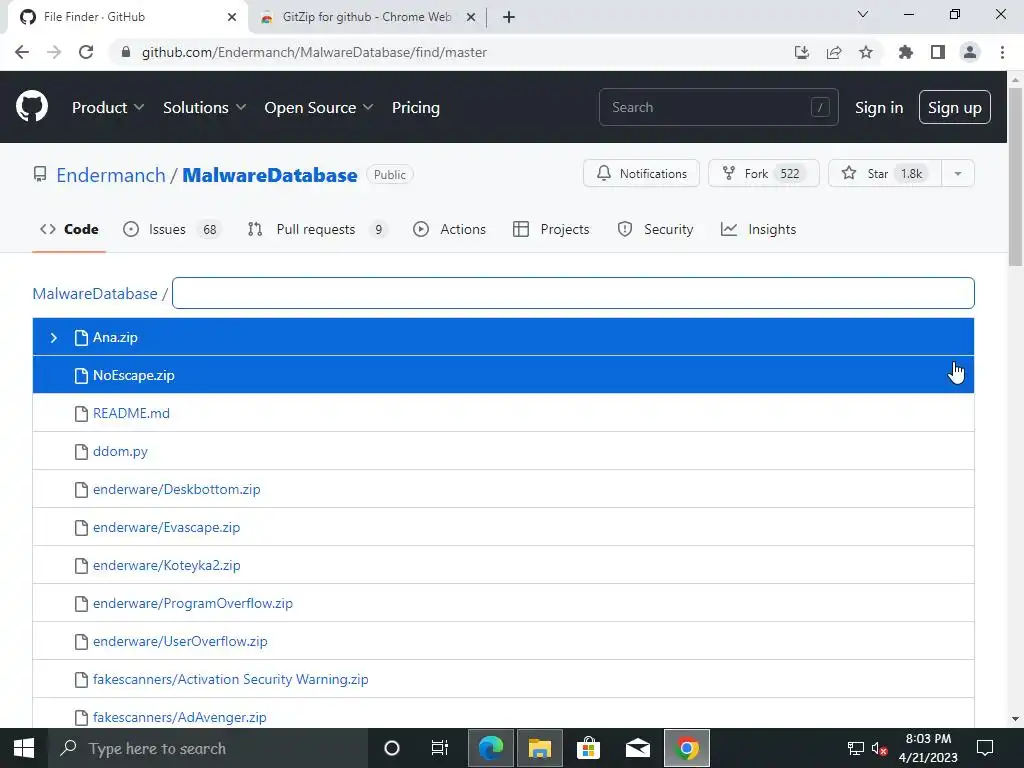Expand the Solutions menu
Viewport: 1024px width, 768px height.
pyautogui.click(x=204, y=108)
